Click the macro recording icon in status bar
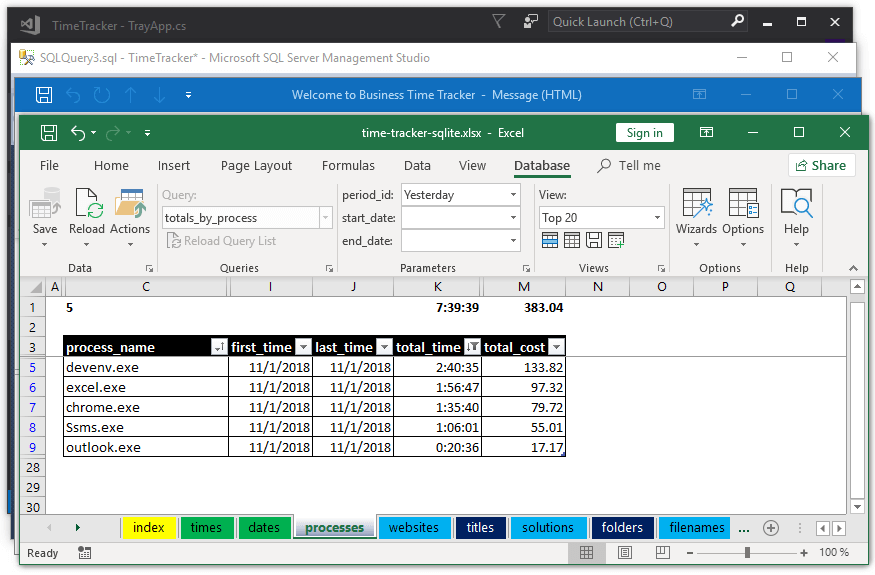This screenshot has width=875, height=575. coord(84,553)
